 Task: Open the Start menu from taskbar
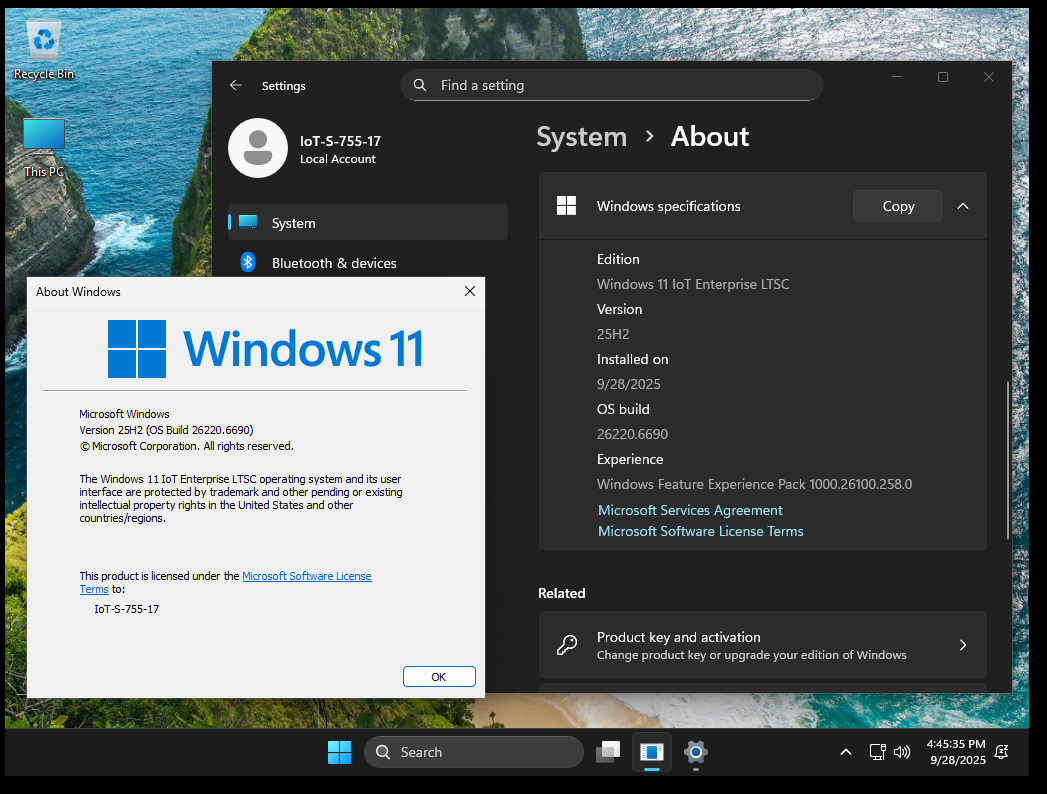click(x=339, y=752)
